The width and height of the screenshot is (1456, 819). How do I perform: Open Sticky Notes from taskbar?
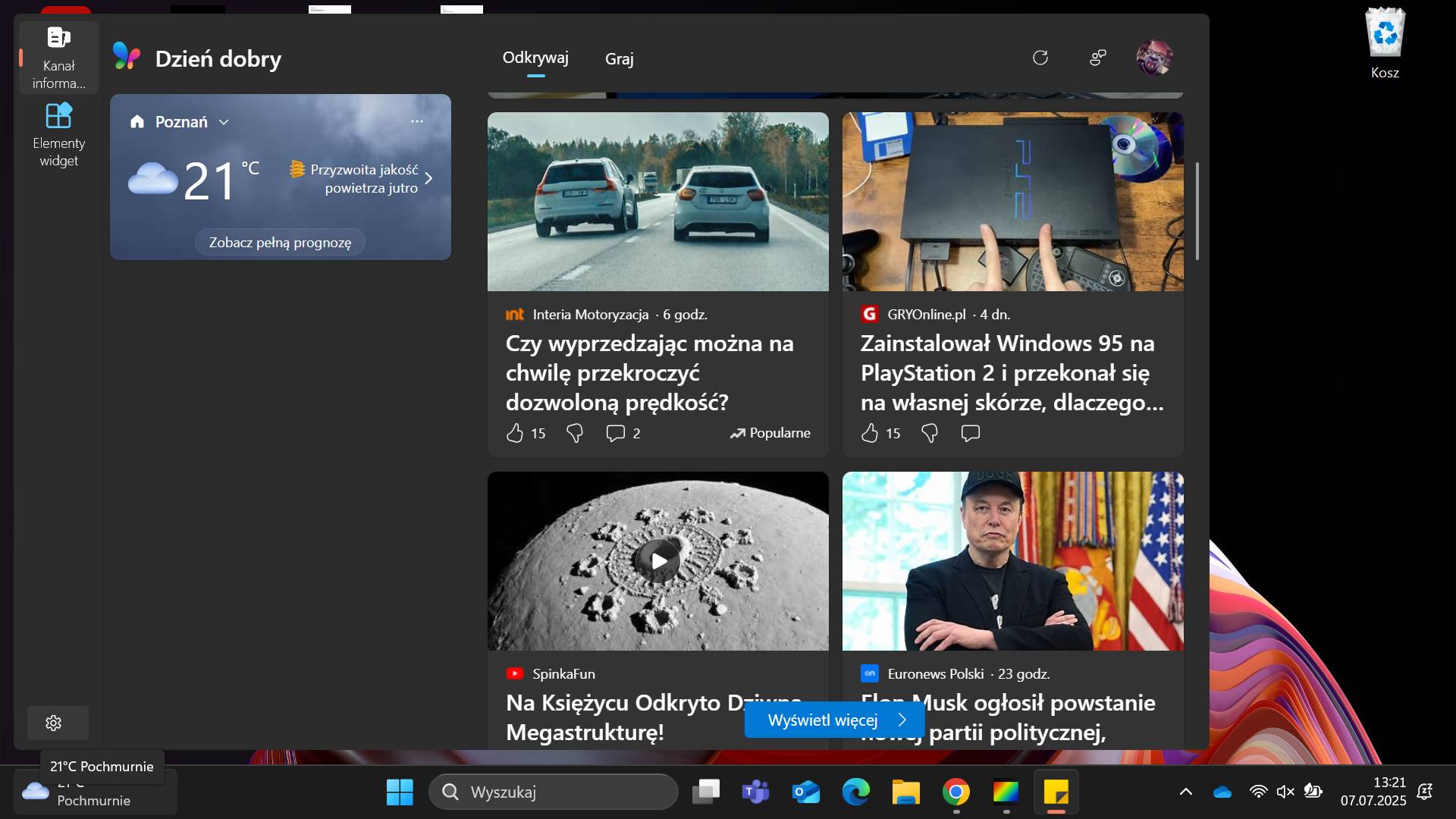tap(1056, 792)
